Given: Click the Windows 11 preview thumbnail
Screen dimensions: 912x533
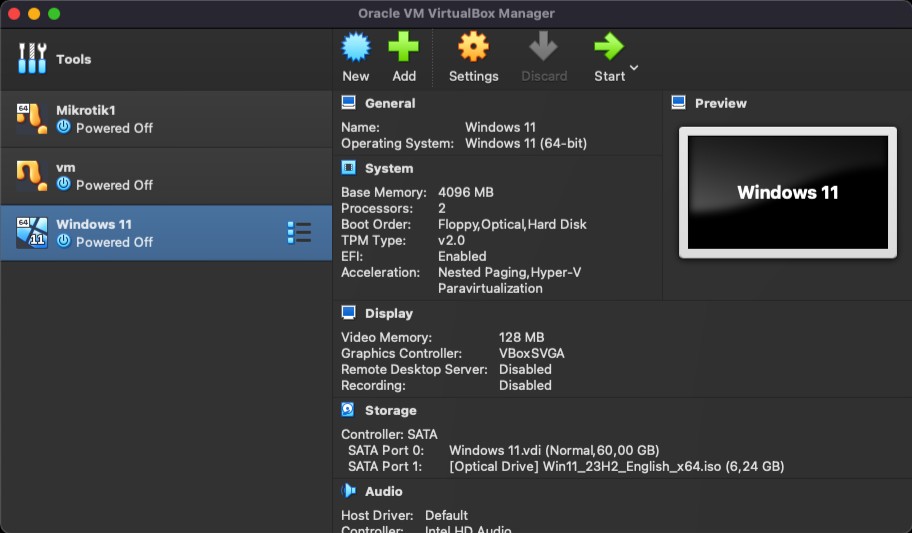Looking at the screenshot, I should pos(787,192).
